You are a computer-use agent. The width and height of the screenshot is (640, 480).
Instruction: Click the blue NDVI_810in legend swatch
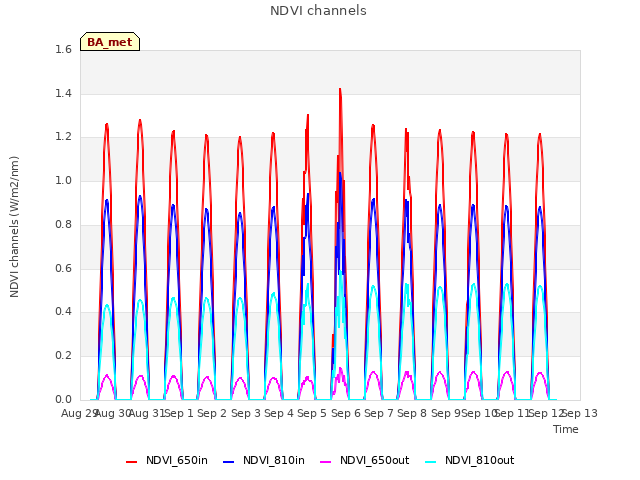pos(229,462)
